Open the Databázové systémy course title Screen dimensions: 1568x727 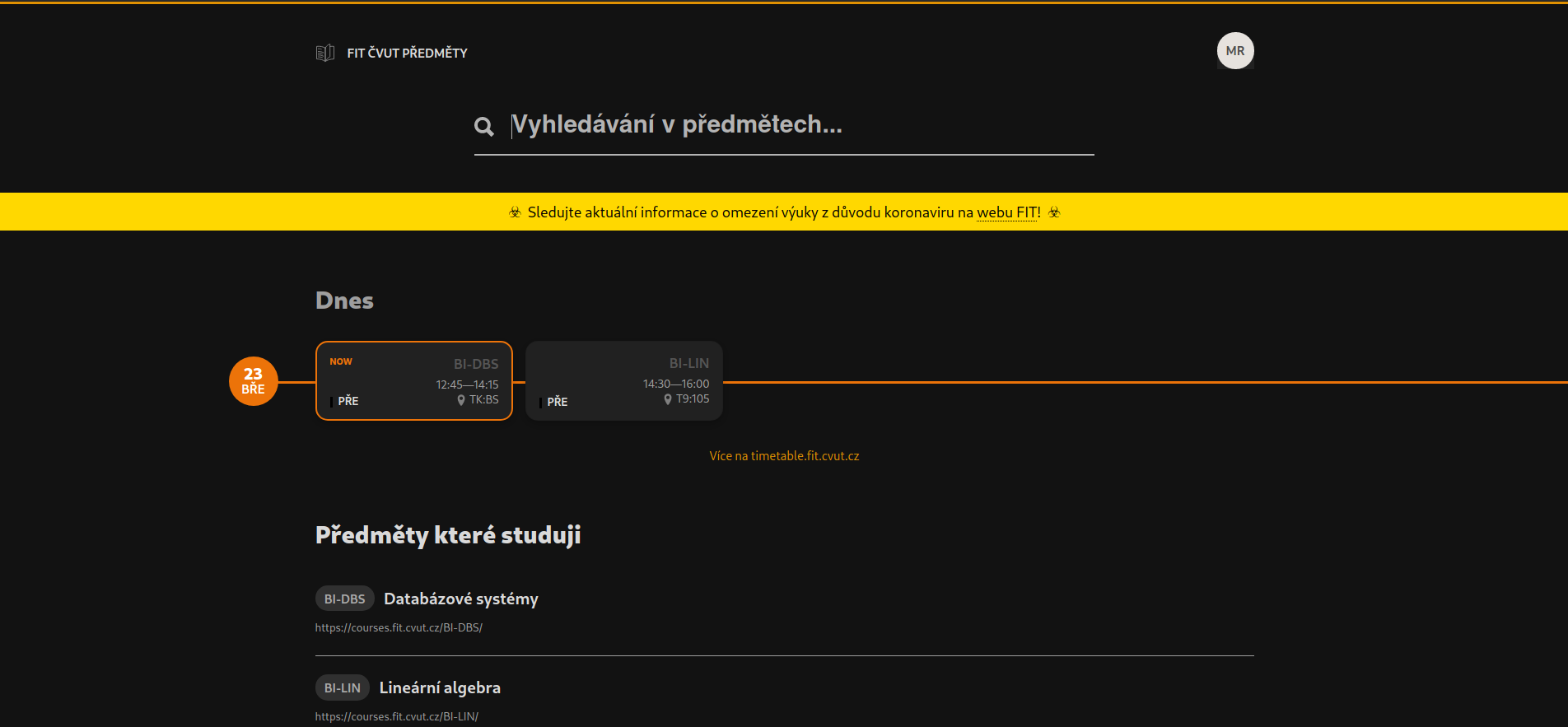click(x=461, y=599)
